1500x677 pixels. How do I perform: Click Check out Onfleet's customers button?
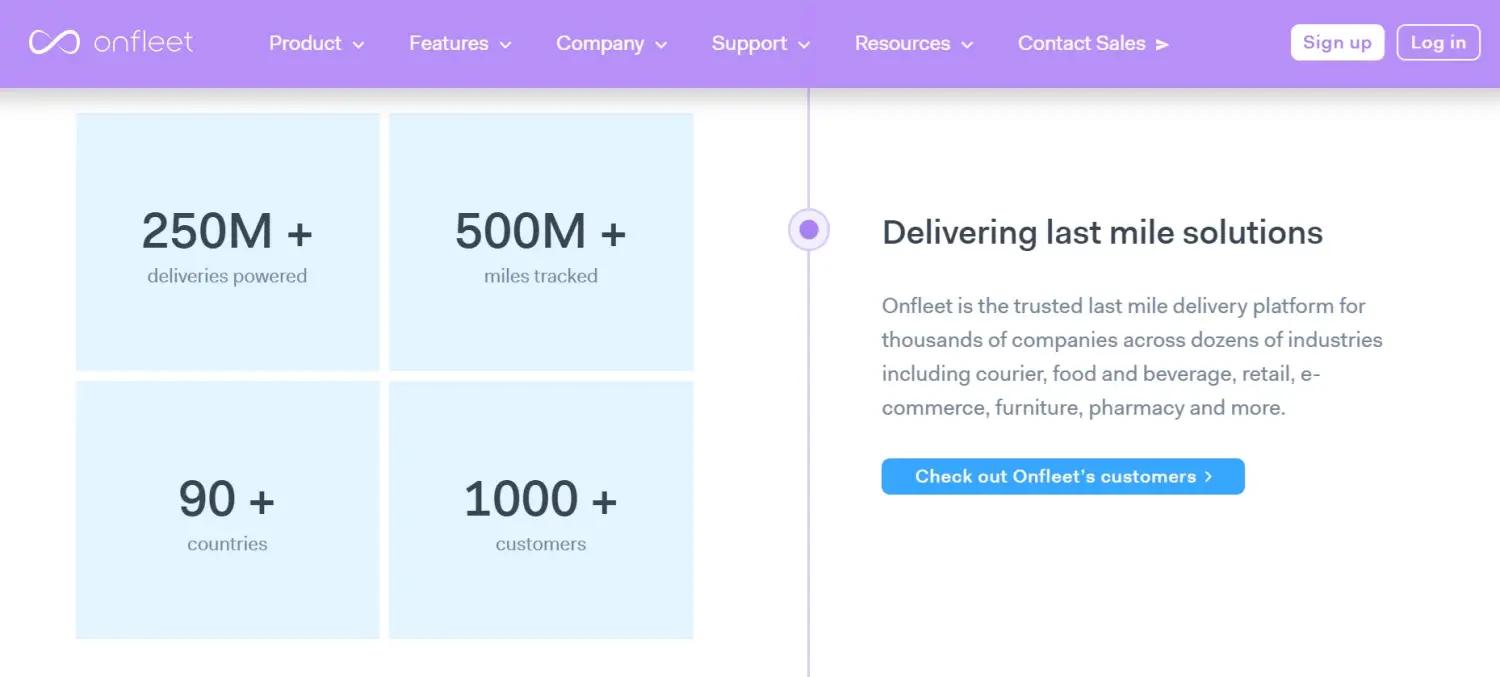pyautogui.click(x=1063, y=476)
